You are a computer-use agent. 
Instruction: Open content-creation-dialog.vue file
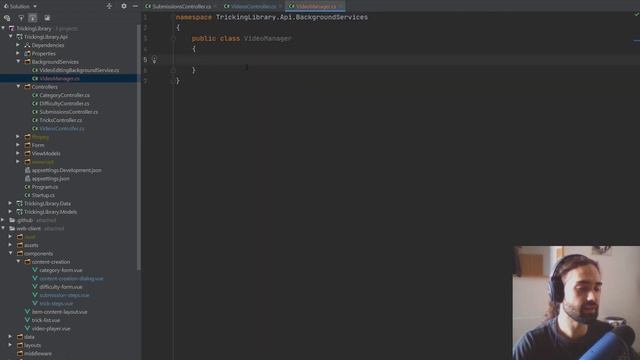71,278
